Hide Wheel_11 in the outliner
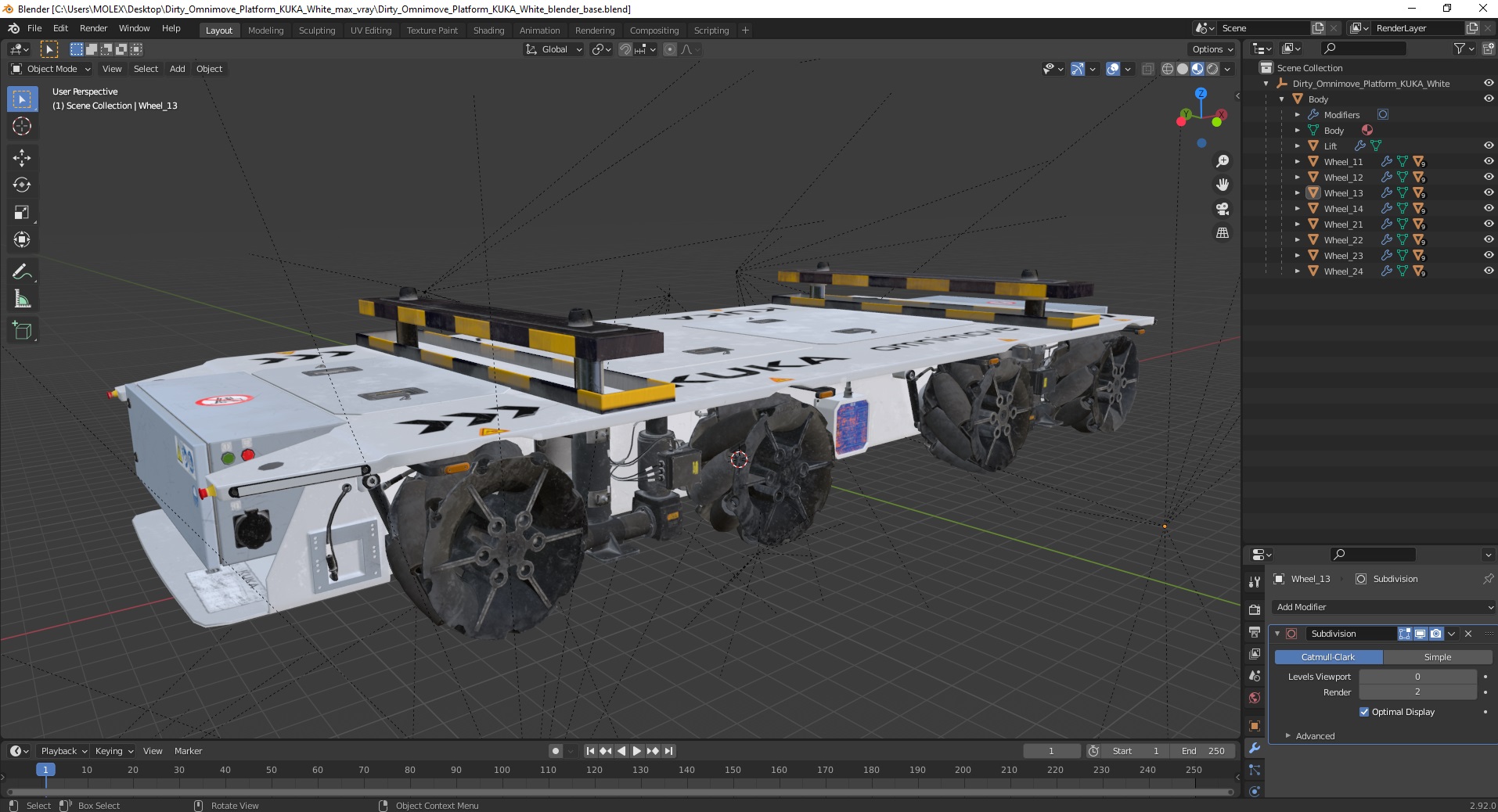Screen dimensions: 1498x812 pyautogui.click(x=1488, y=161)
